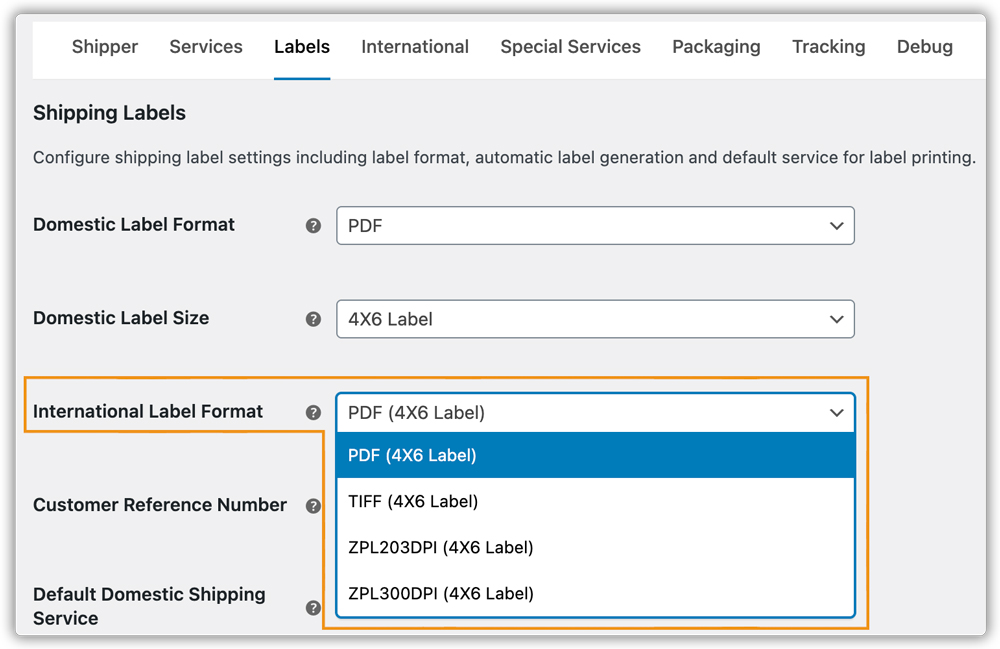
Task: Collapse the International Label Format dropdown
Action: coord(595,412)
